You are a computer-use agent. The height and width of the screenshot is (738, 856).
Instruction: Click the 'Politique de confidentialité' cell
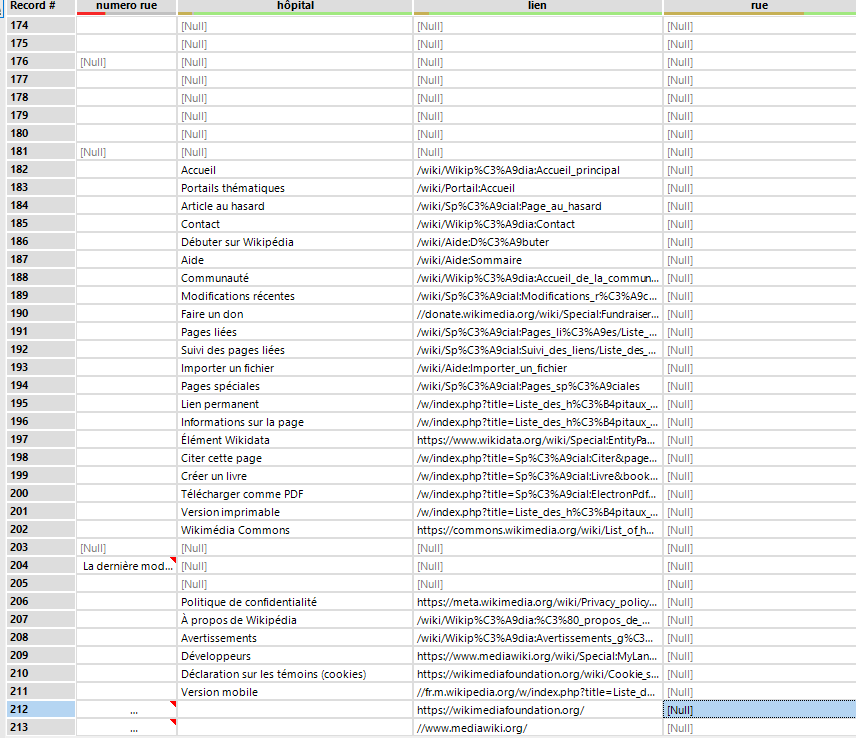point(295,603)
